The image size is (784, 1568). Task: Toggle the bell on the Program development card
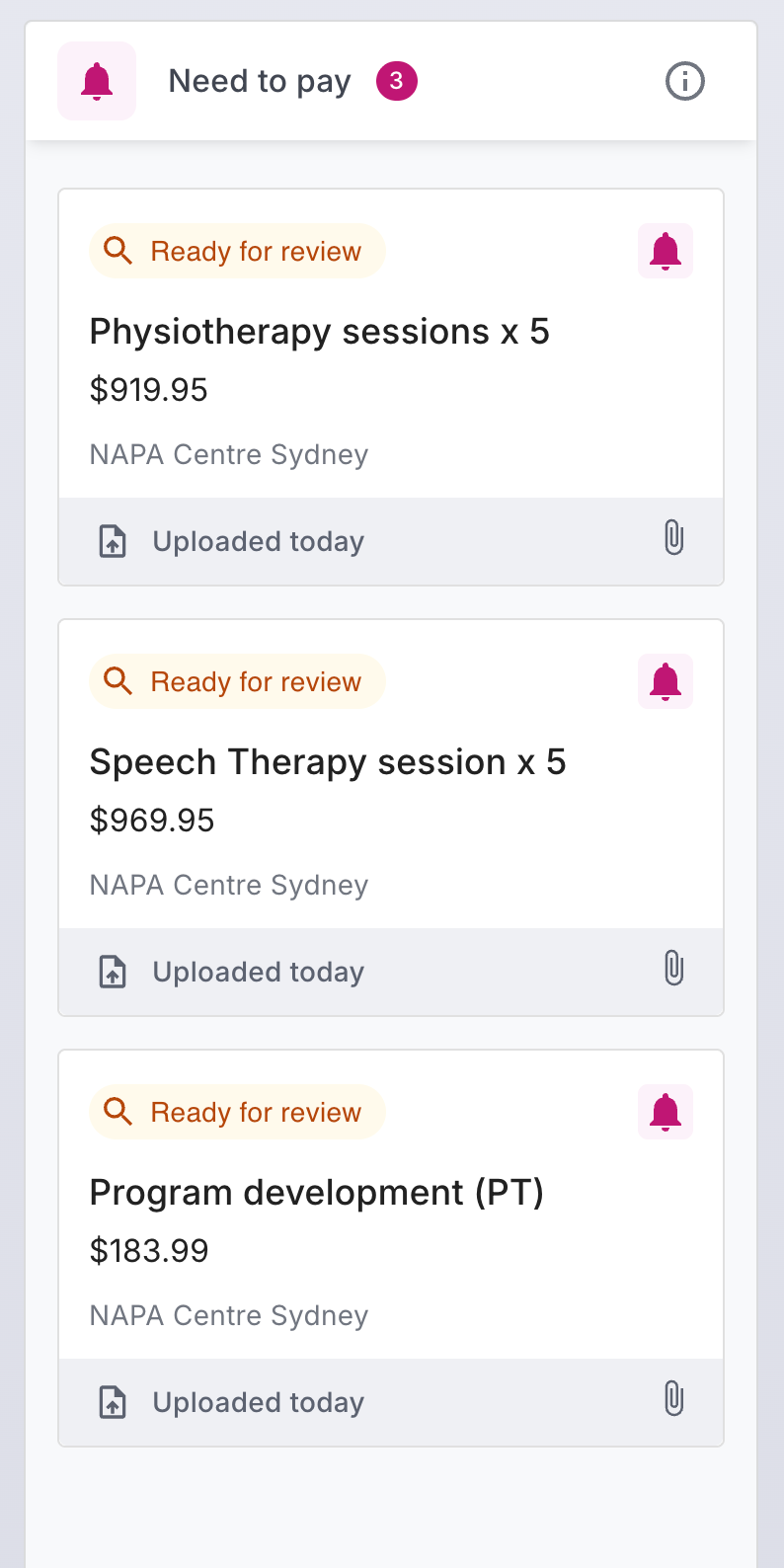[x=666, y=1112]
